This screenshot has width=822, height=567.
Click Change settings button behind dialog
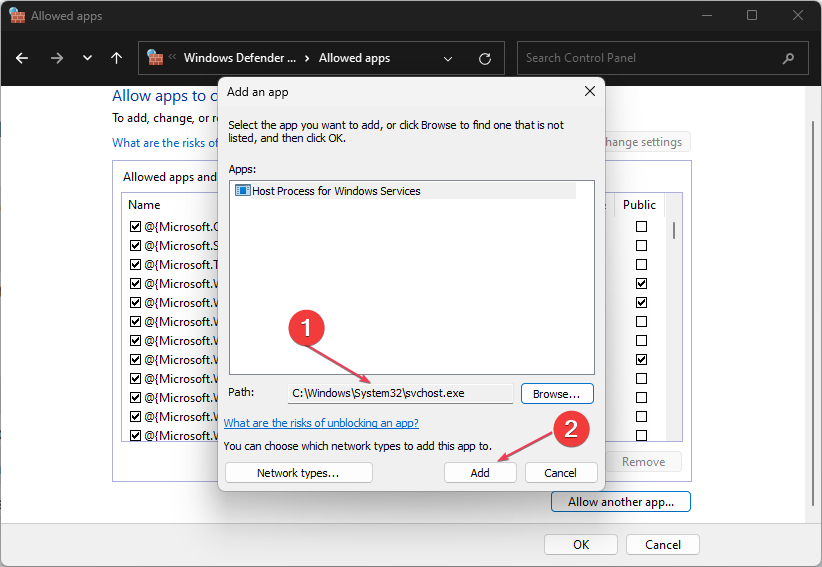(x=647, y=142)
